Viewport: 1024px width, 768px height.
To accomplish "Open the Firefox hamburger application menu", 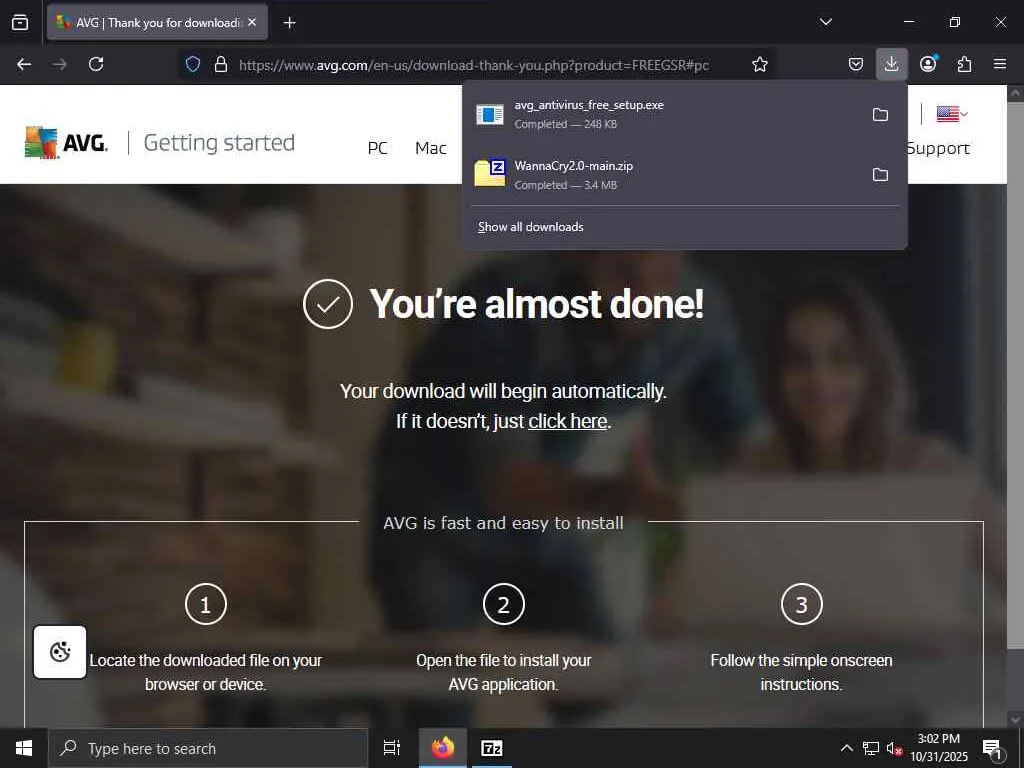I will (1000, 64).
